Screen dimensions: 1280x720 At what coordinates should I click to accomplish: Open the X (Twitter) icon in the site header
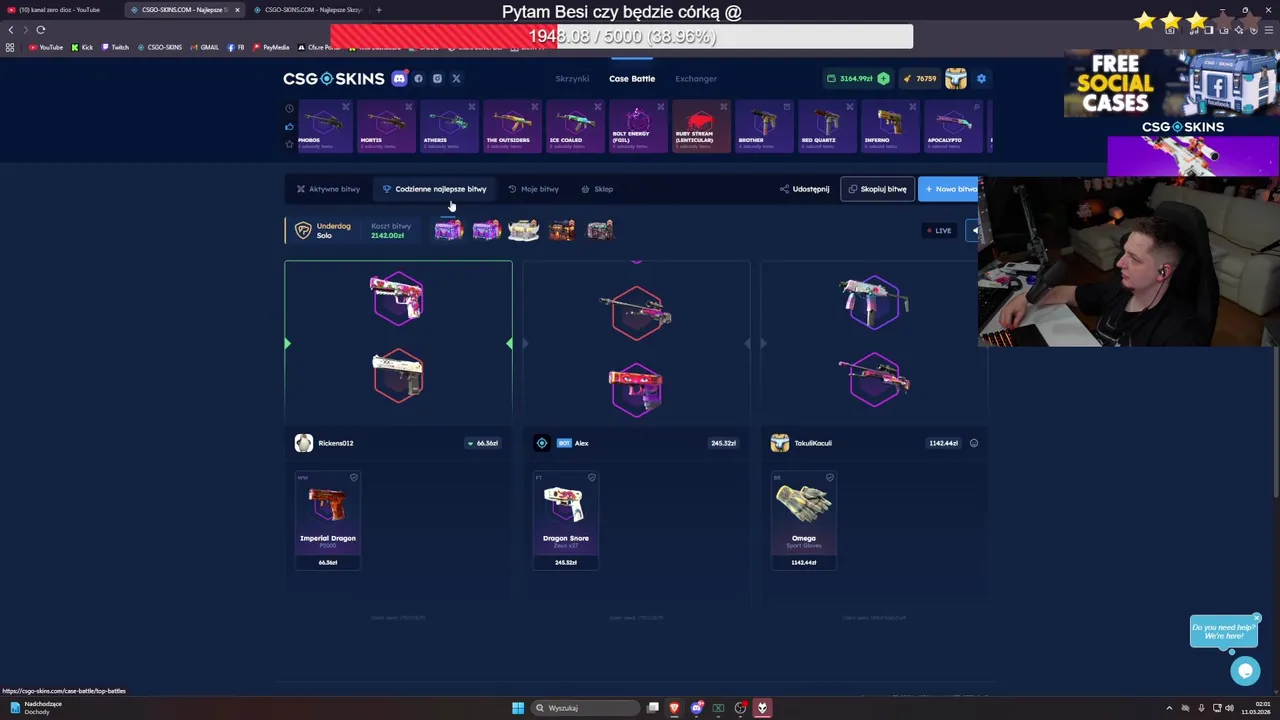point(456,78)
